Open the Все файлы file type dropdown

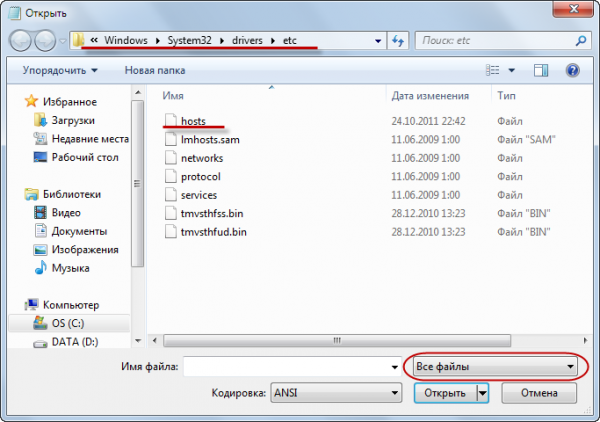(x=496, y=367)
